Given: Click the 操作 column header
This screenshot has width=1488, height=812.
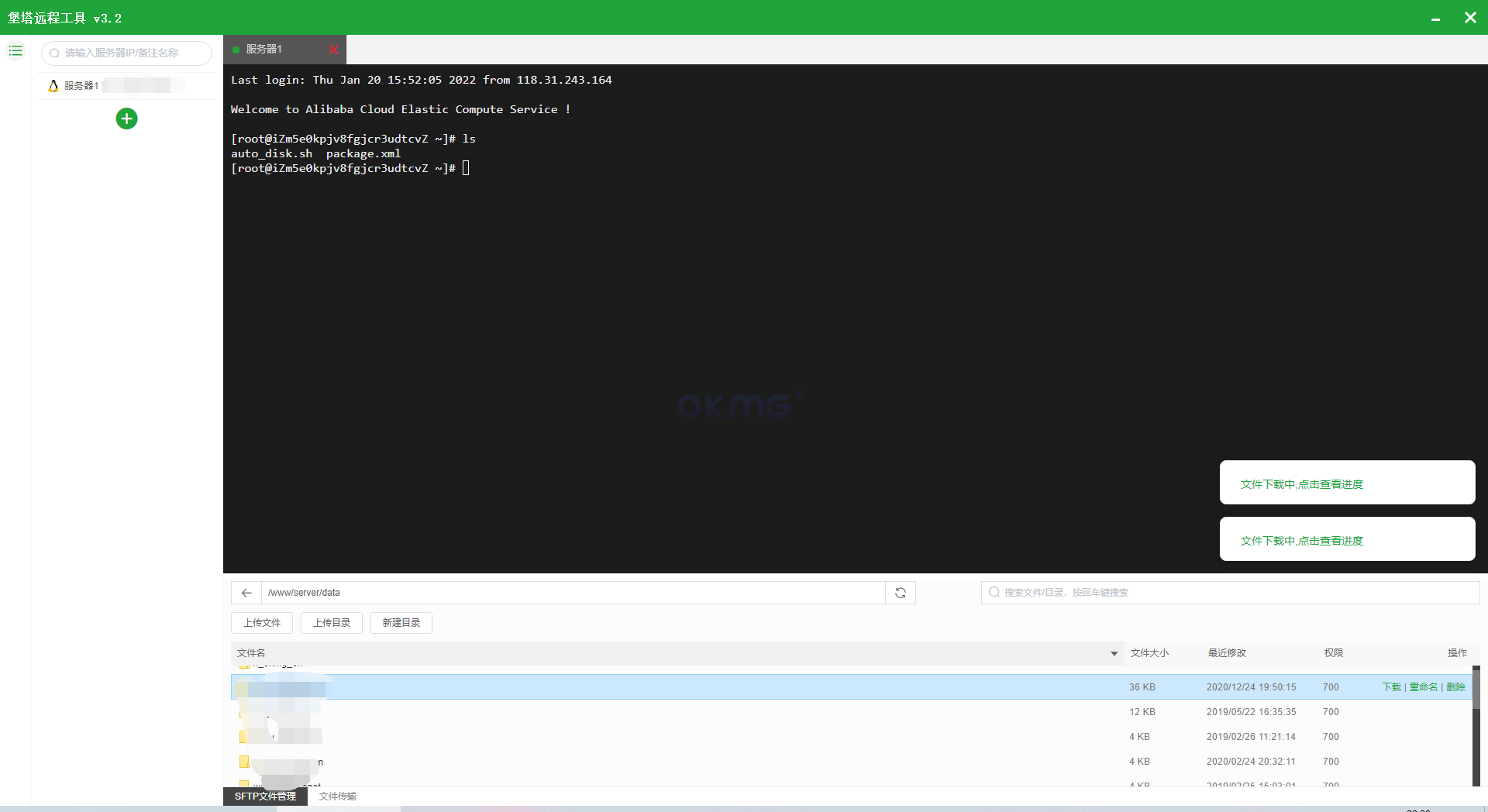Looking at the screenshot, I should (1457, 653).
